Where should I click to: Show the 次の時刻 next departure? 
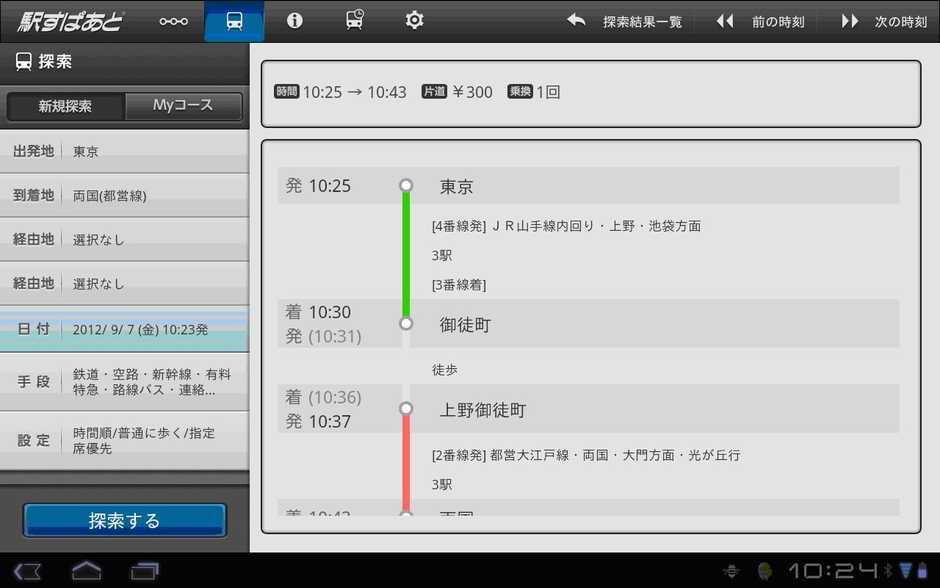point(884,21)
